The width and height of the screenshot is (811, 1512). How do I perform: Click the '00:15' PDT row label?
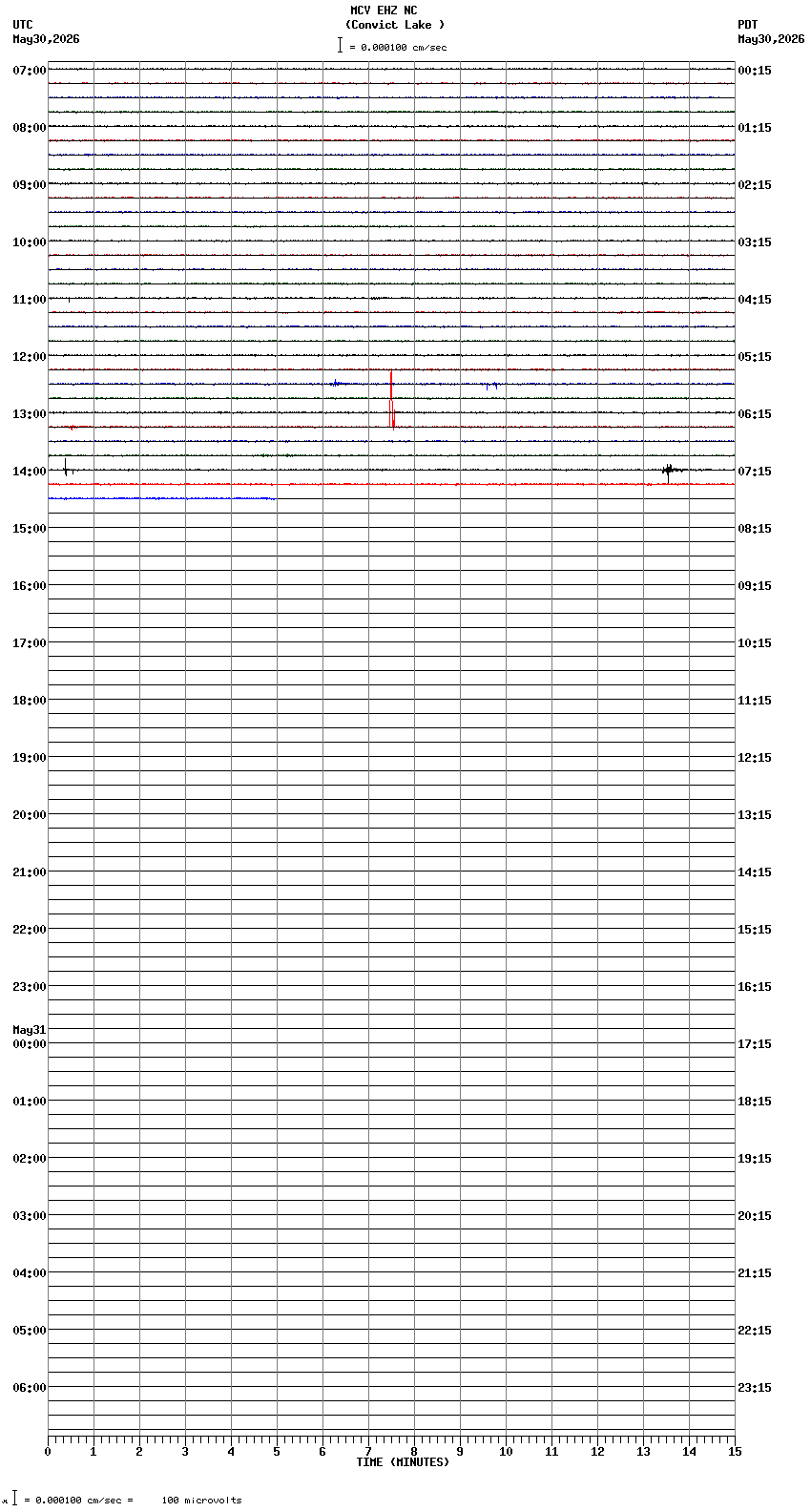755,71
